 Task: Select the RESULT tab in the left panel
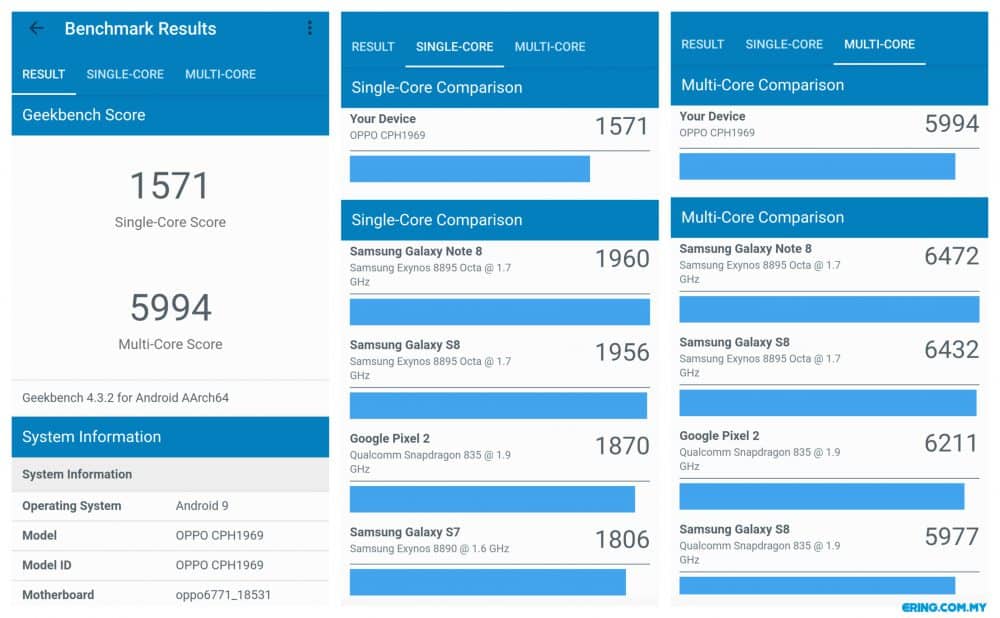pyautogui.click(x=43, y=75)
